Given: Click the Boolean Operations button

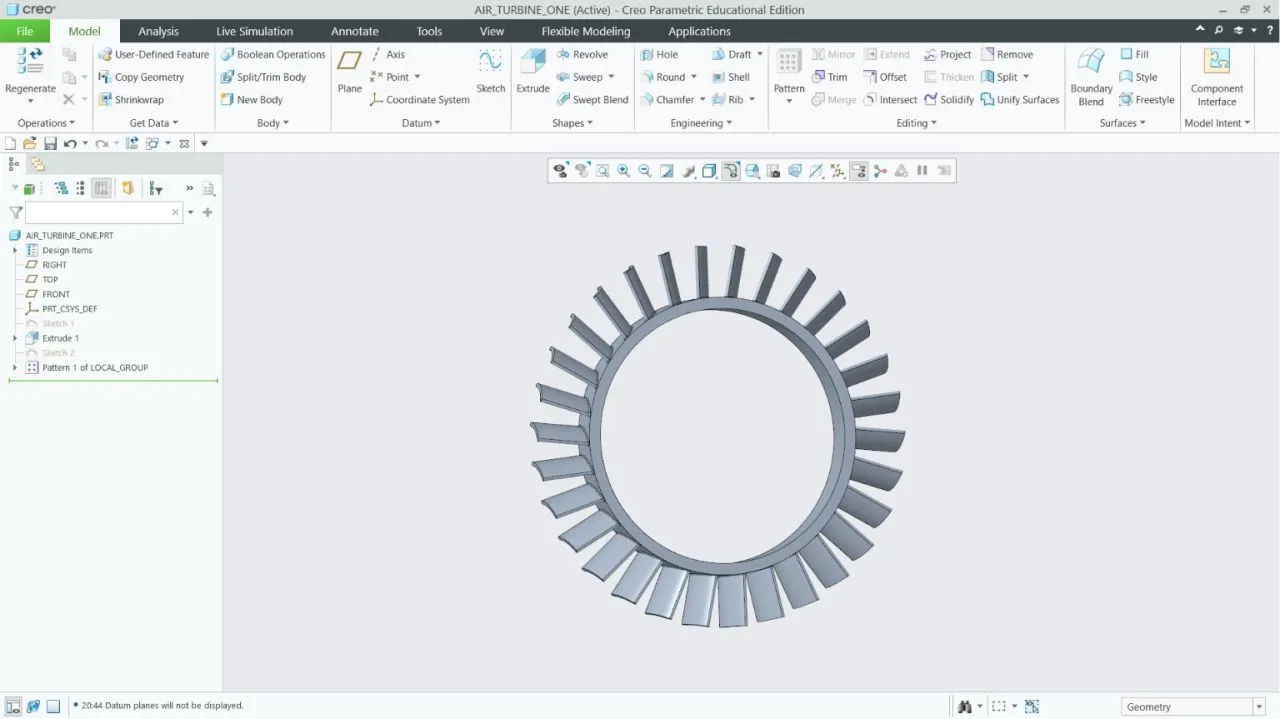Looking at the screenshot, I should point(273,55).
